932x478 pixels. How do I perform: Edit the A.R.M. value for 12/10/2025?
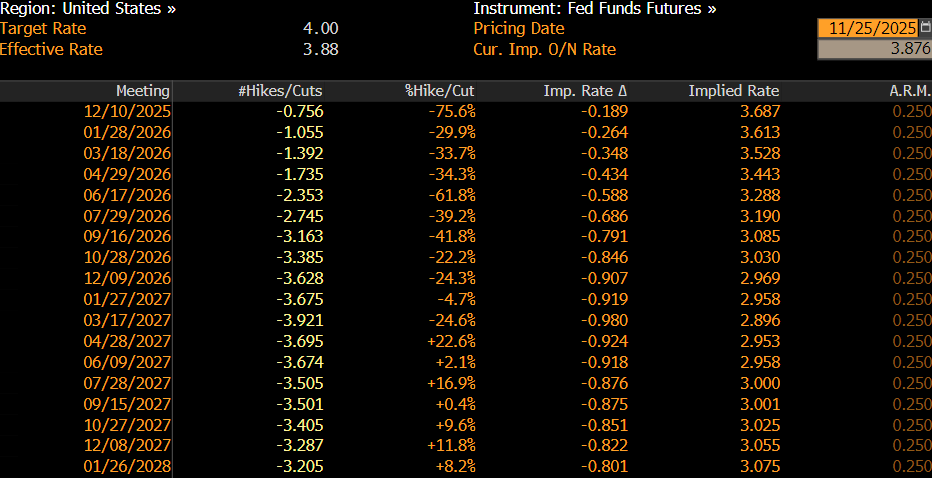[x=911, y=111]
